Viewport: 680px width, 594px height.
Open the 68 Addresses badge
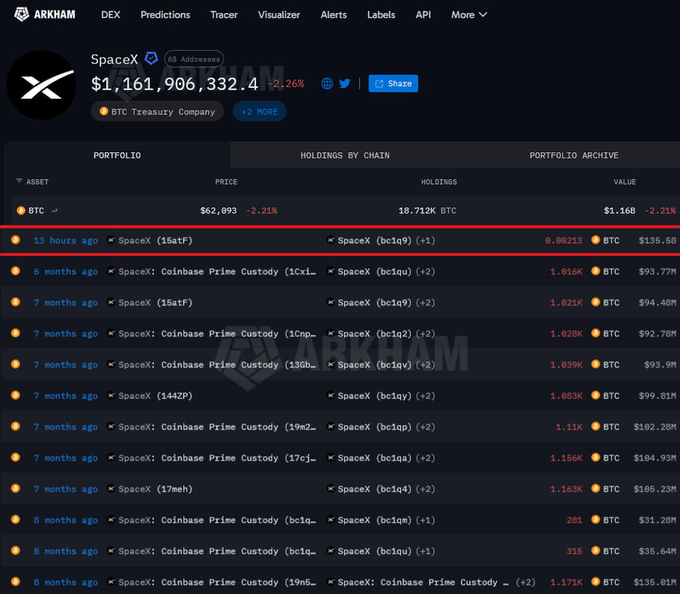click(x=194, y=59)
